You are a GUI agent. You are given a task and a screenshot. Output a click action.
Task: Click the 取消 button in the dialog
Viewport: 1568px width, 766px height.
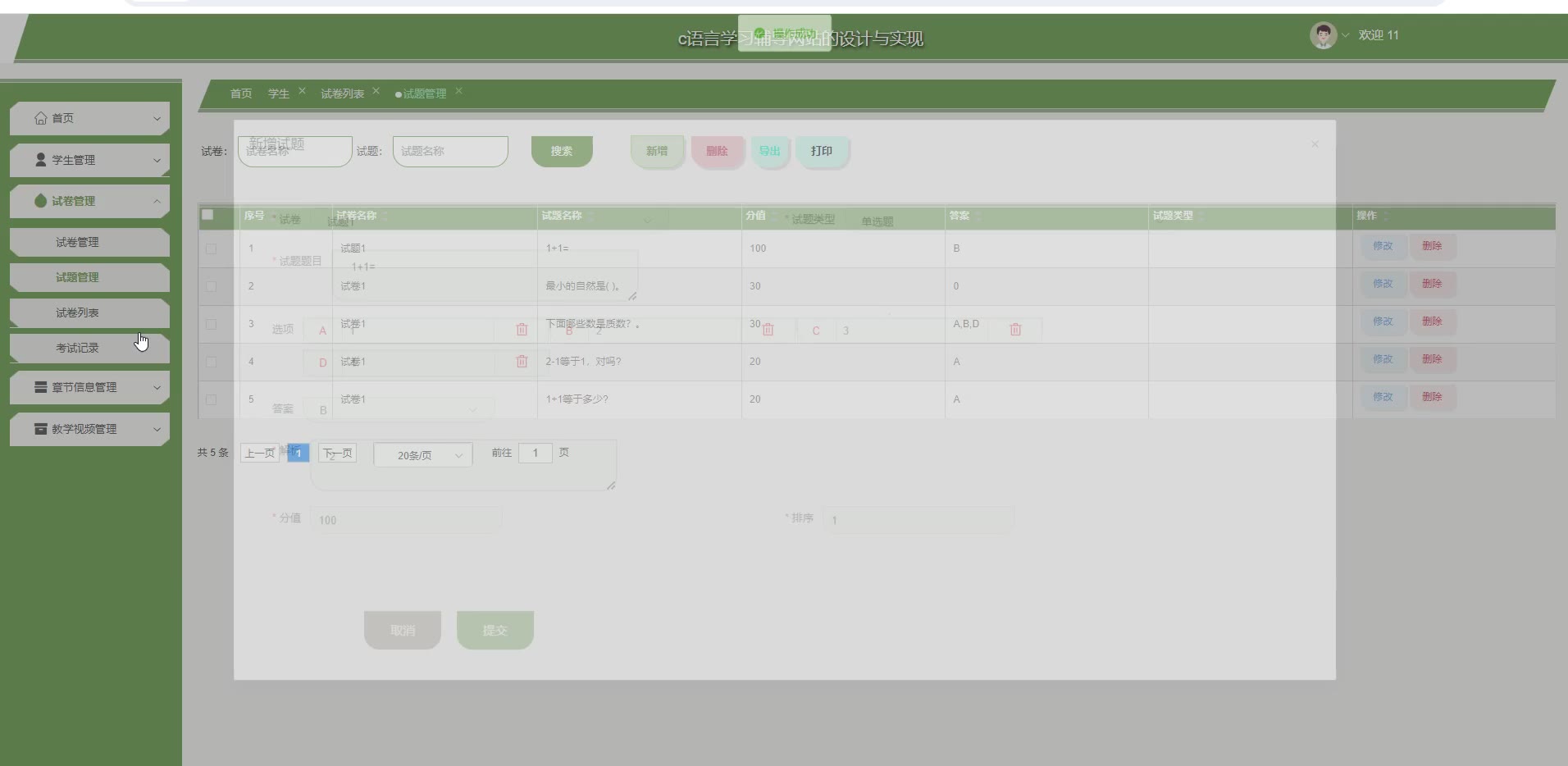[x=403, y=630]
